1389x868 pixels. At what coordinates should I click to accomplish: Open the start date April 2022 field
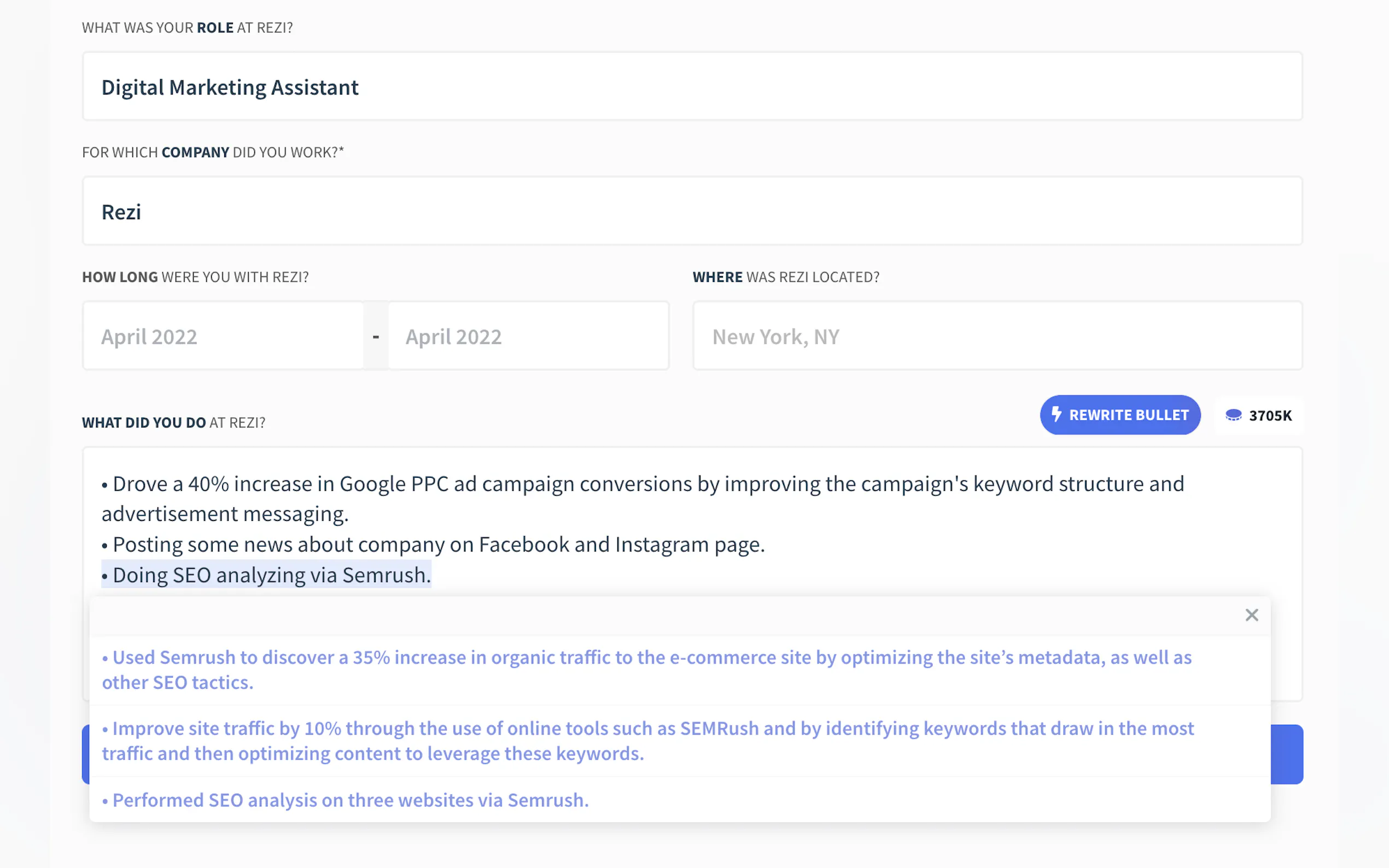coord(223,336)
